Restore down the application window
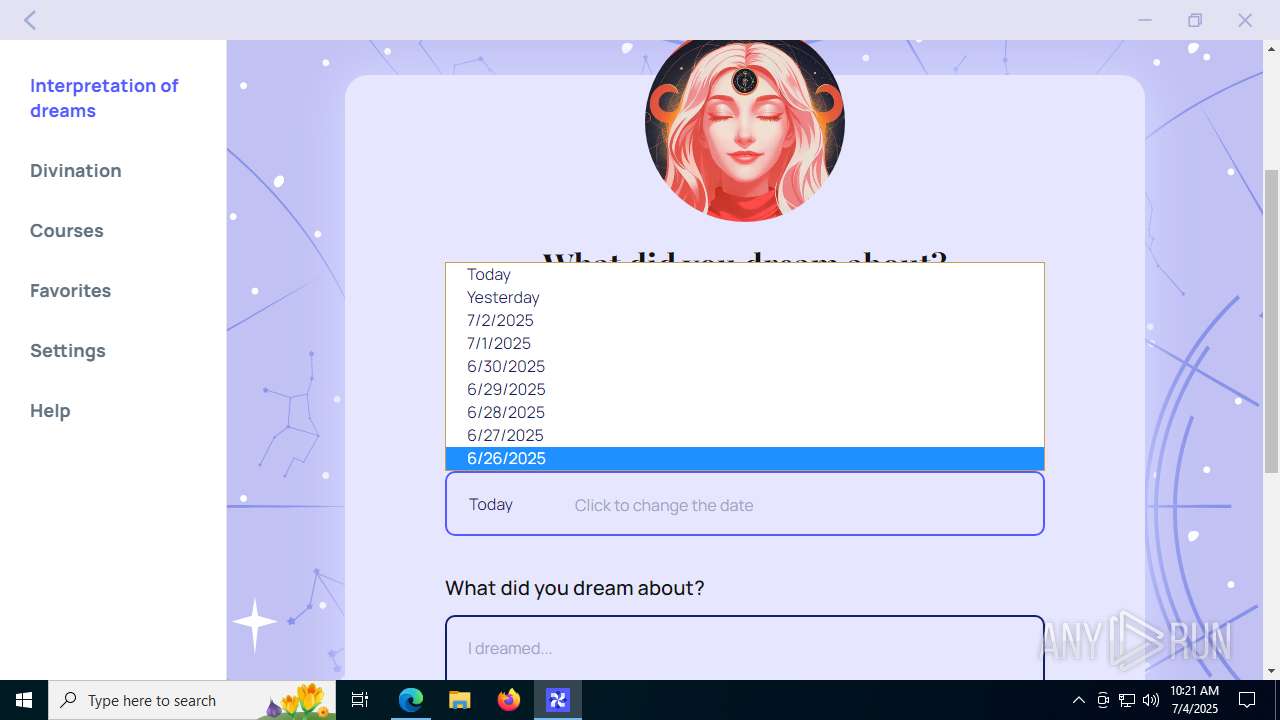The height and width of the screenshot is (720, 1280). (1195, 20)
